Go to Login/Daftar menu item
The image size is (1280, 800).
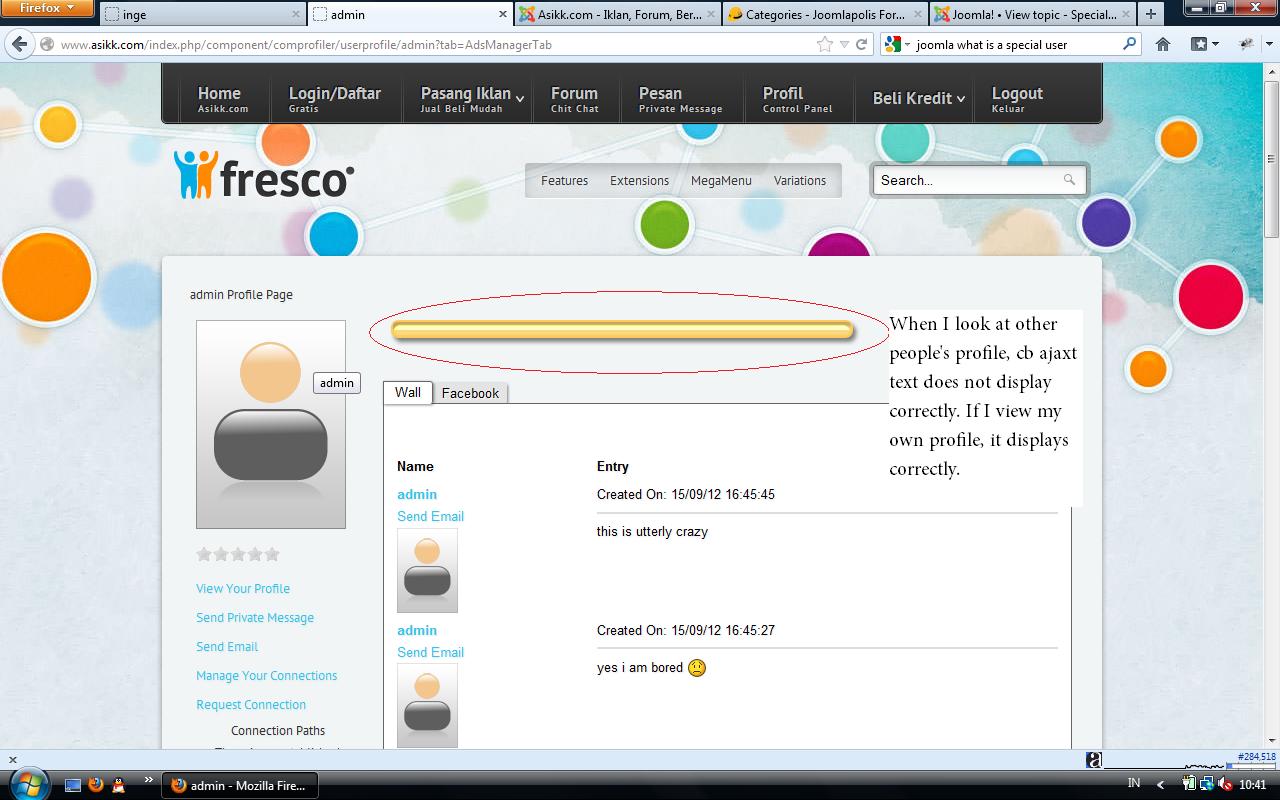tap(335, 98)
